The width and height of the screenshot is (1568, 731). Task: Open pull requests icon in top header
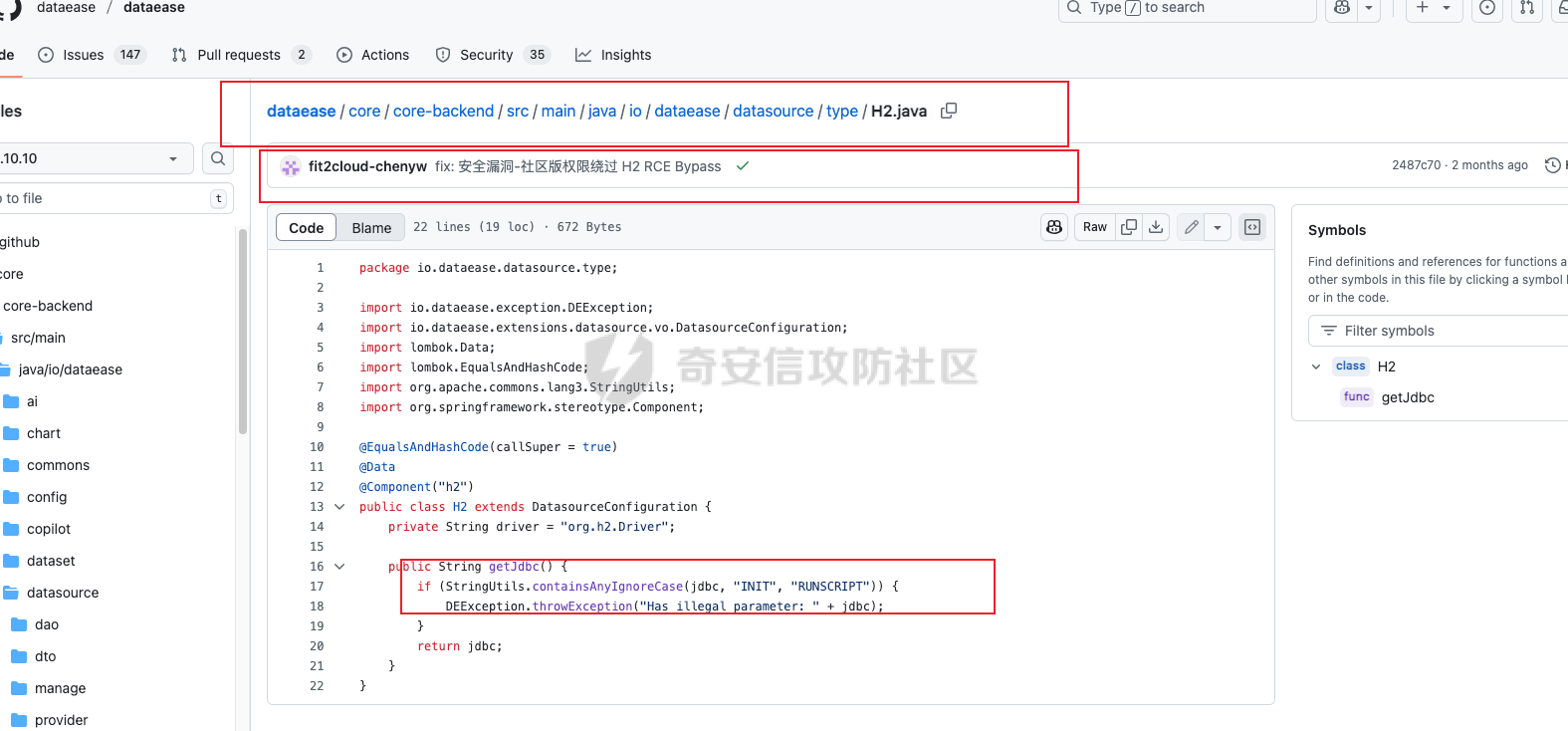point(1526,7)
